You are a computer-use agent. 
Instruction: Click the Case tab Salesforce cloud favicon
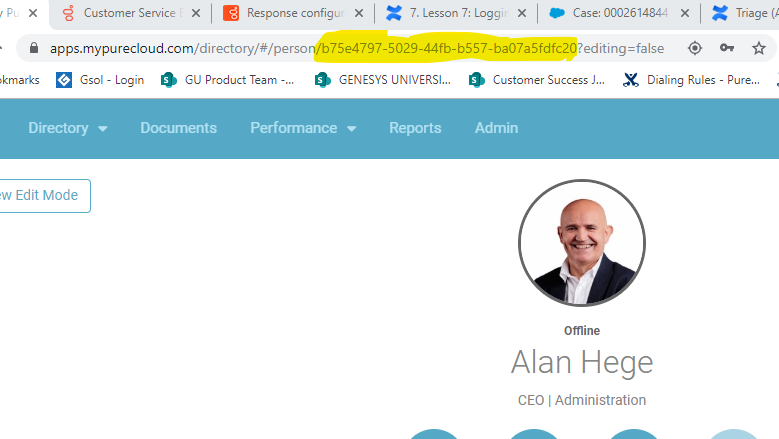point(557,13)
